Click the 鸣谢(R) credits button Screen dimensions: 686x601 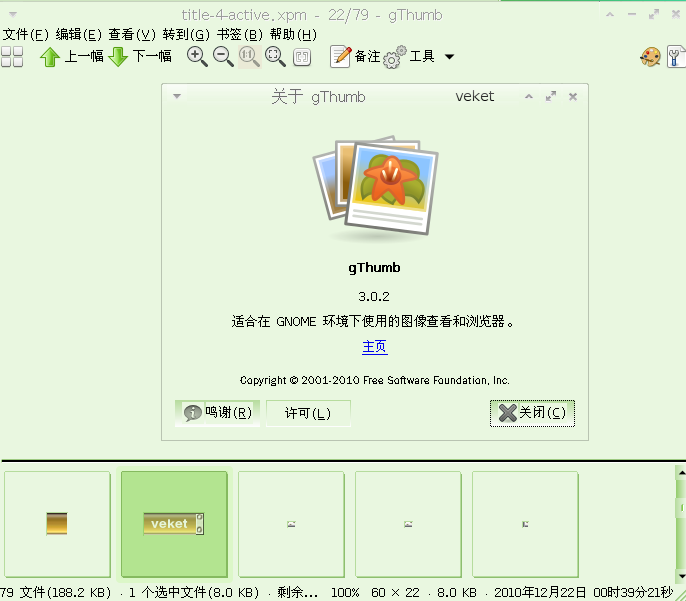coord(217,413)
